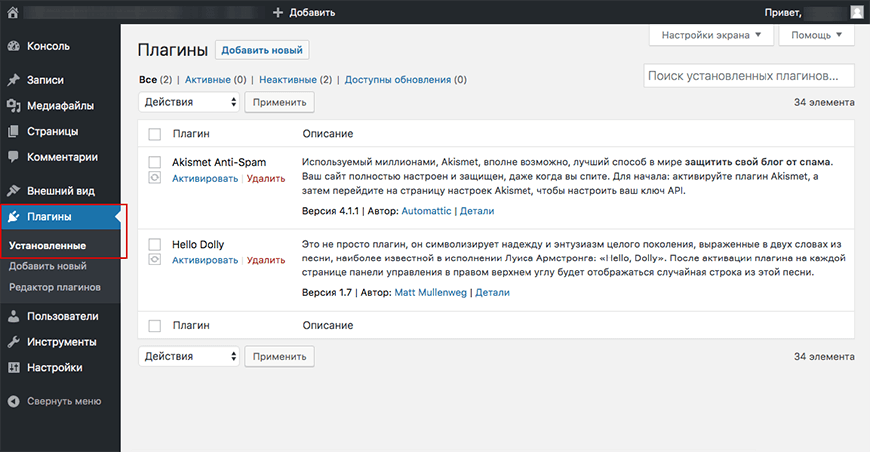This screenshot has width=870, height=452.
Task: Click the Пользователи user icon
Action: click(x=14, y=316)
